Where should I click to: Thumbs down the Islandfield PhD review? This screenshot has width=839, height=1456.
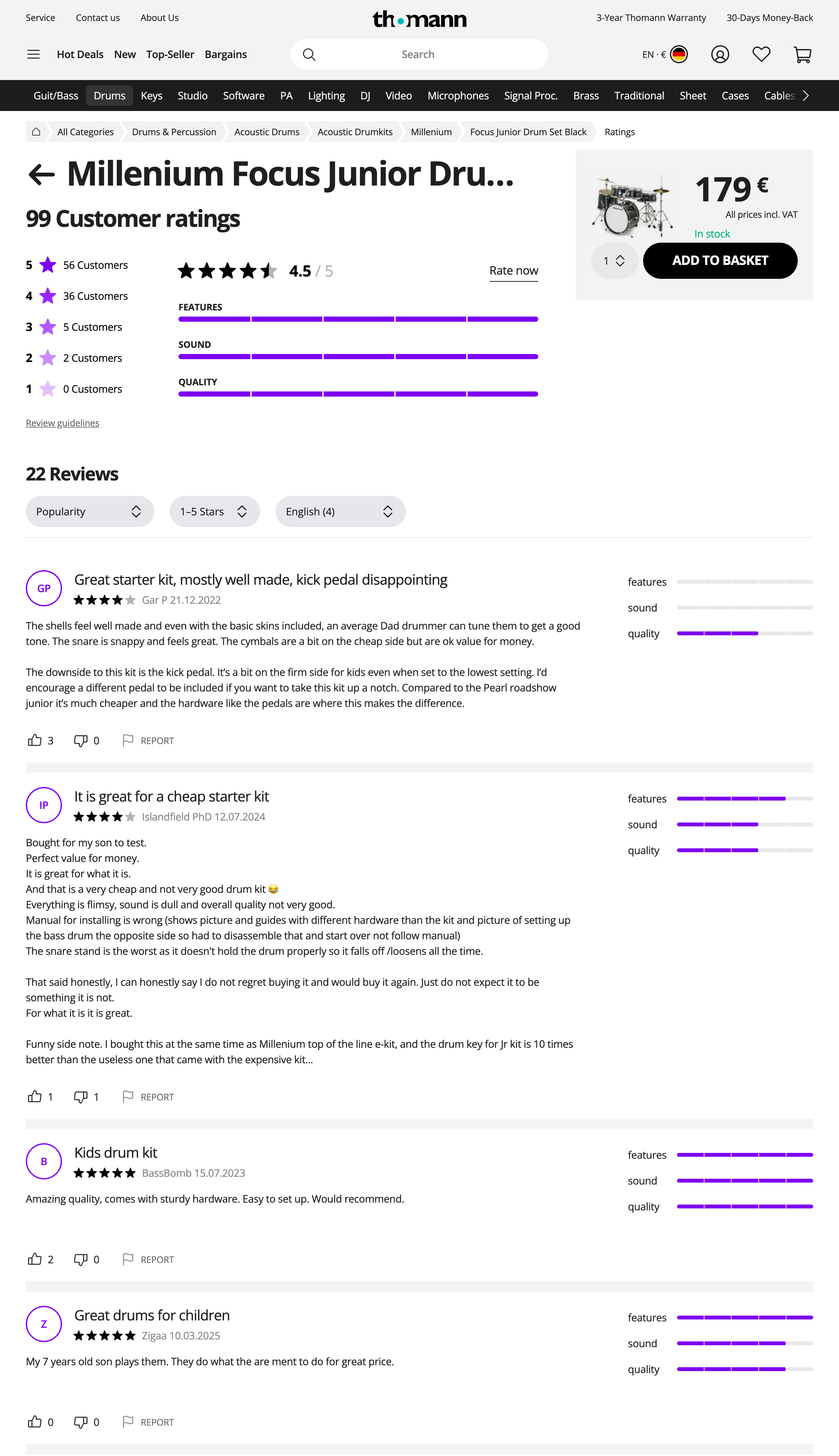(81, 1097)
